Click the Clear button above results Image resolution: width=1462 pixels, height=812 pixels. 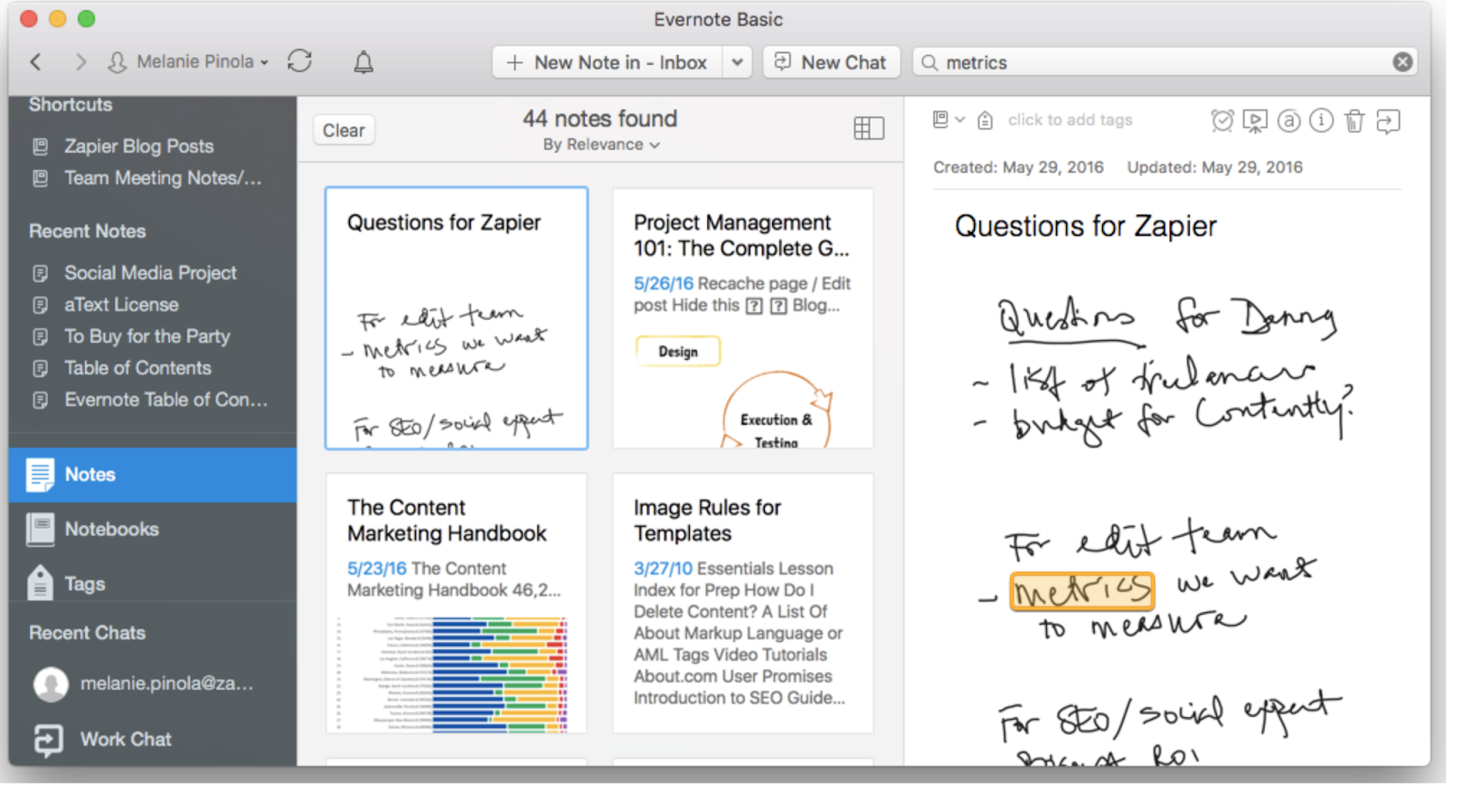point(344,131)
